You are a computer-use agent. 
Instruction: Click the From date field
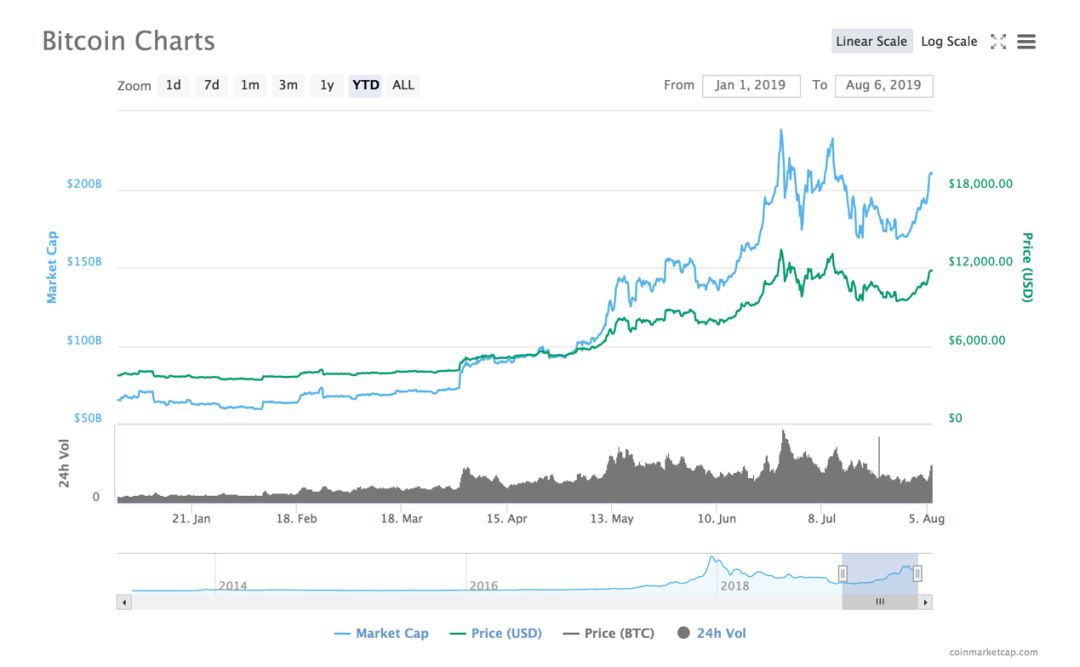point(751,85)
